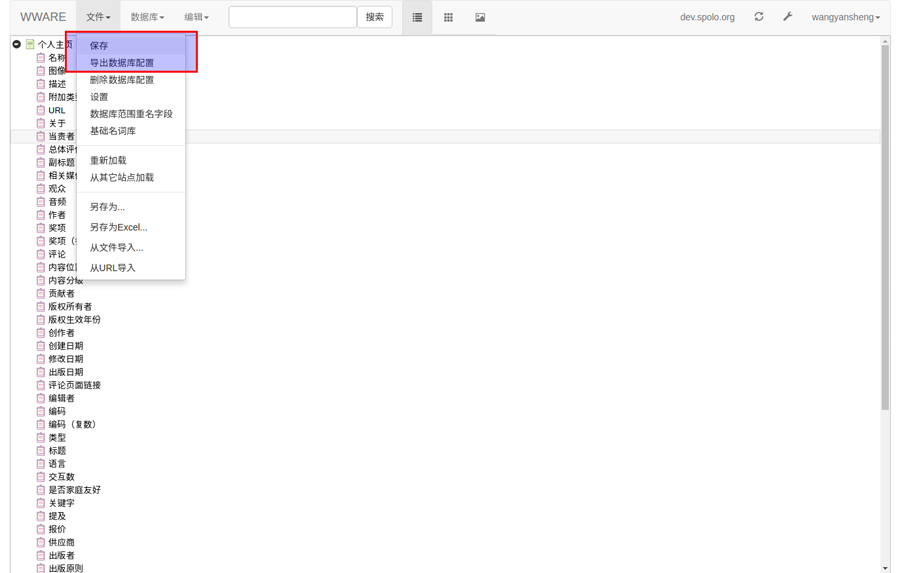Click the WWARE brand link

43,17
